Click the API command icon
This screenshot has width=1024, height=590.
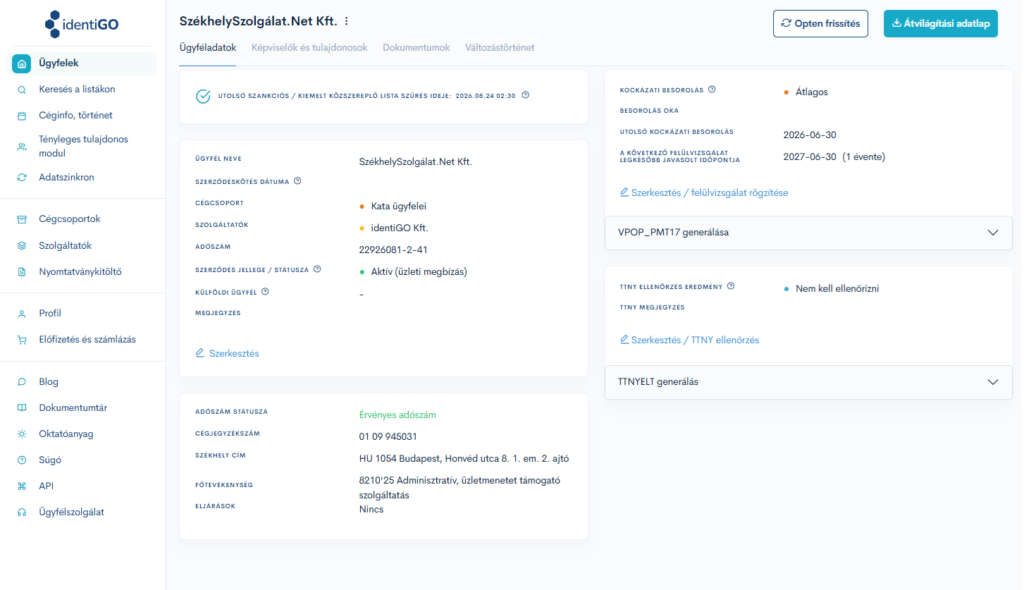coord(22,486)
